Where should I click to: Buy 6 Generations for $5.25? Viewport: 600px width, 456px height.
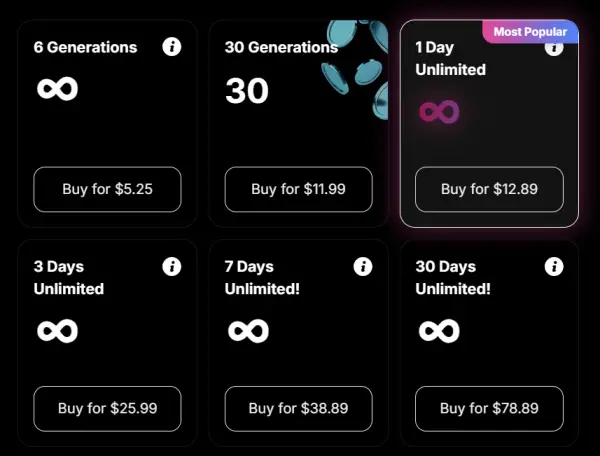(108, 189)
